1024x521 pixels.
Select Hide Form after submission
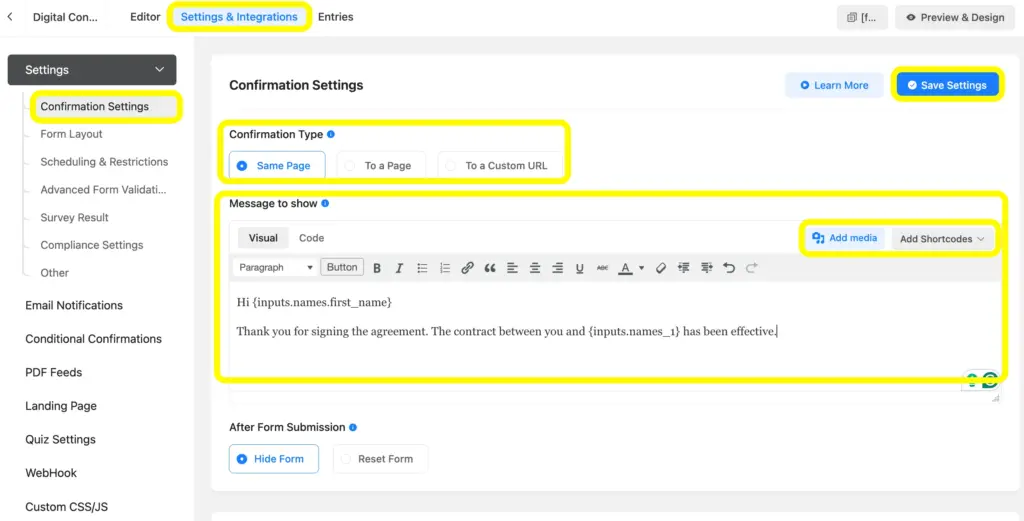point(274,458)
